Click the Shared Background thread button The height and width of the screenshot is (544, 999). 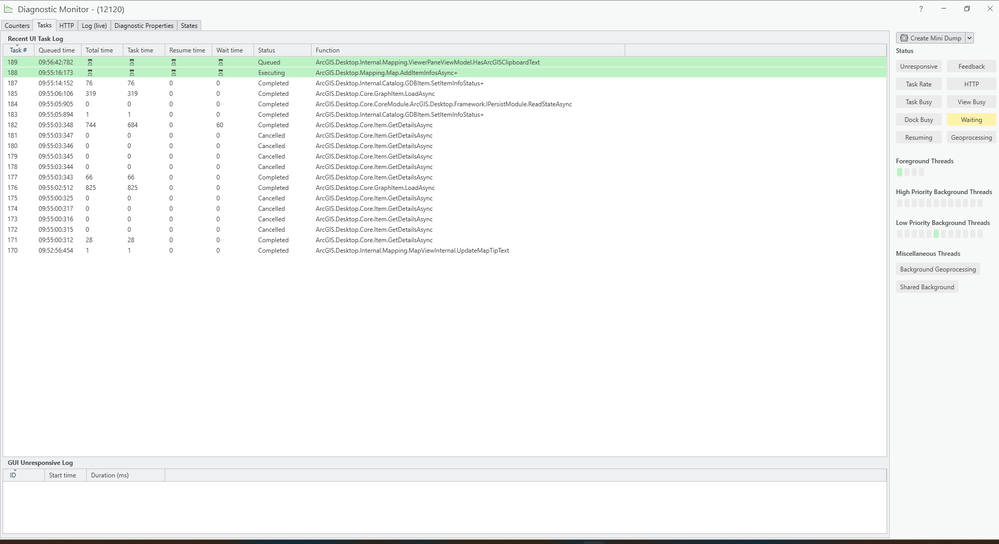[927, 287]
